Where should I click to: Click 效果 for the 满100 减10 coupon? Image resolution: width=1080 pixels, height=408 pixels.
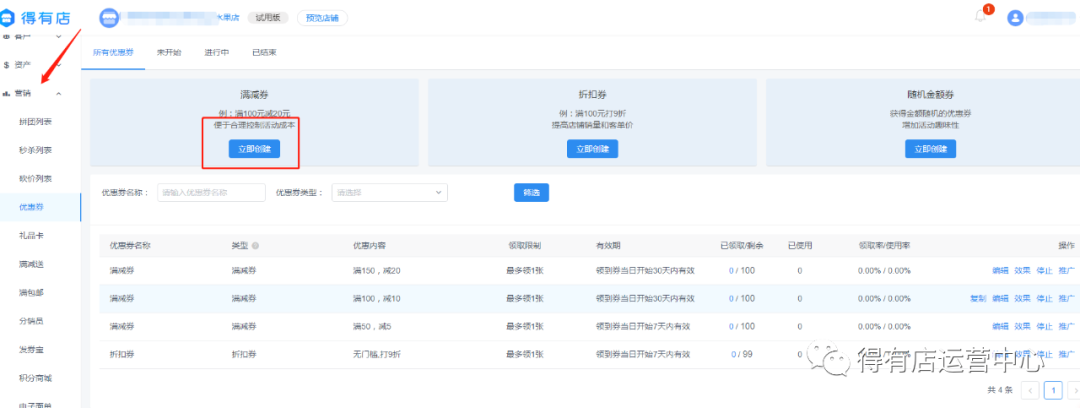(1022, 298)
